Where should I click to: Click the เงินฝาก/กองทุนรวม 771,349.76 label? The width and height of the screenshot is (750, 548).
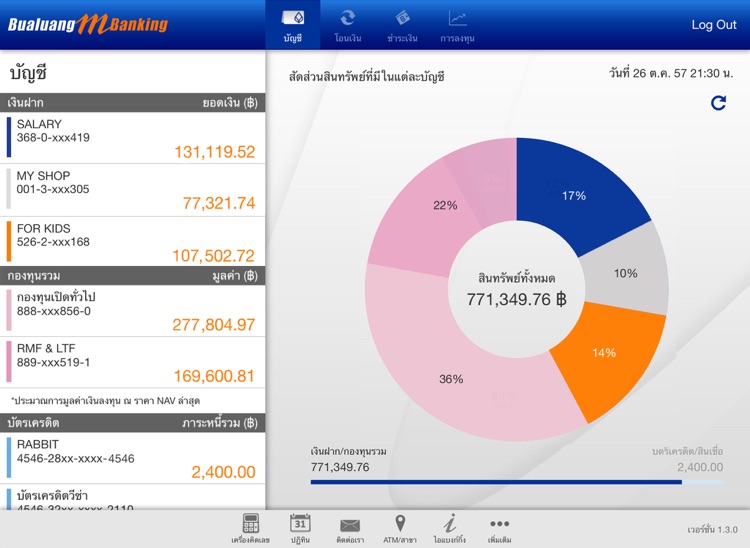[348, 459]
